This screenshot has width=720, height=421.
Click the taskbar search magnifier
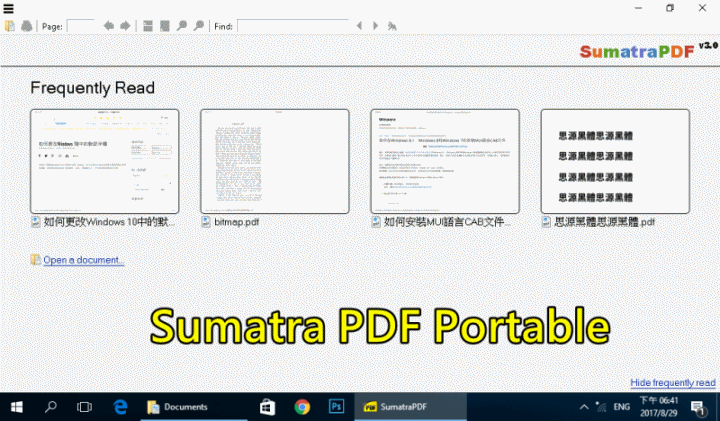pyautogui.click(x=51, y=407)
